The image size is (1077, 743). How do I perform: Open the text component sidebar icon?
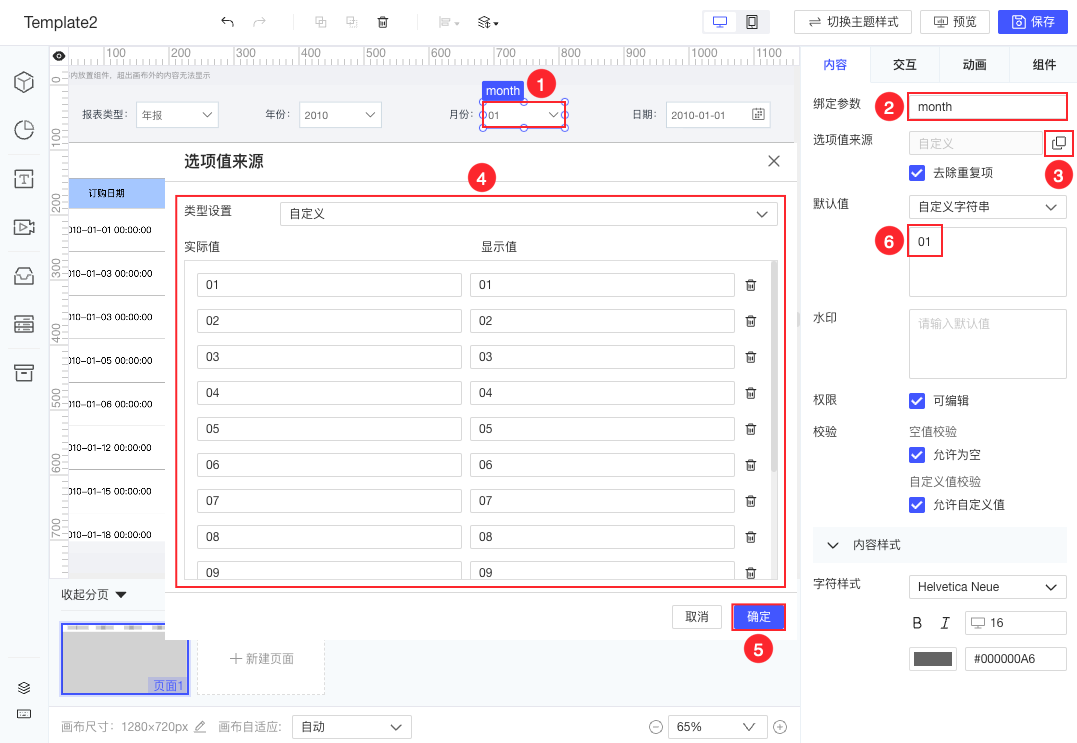tap(24, 179)
